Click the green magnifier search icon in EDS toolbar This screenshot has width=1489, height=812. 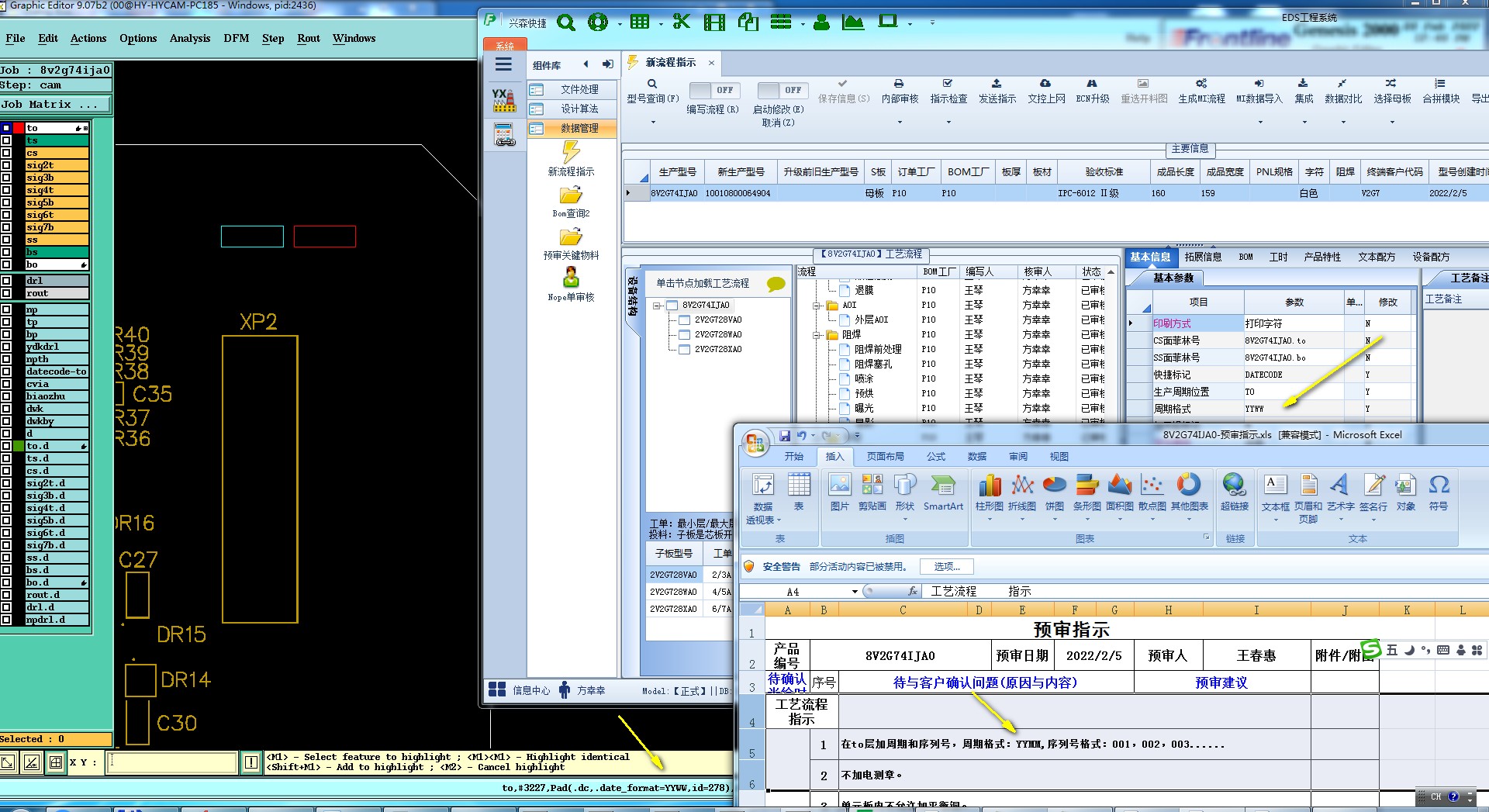click(566, 22)
